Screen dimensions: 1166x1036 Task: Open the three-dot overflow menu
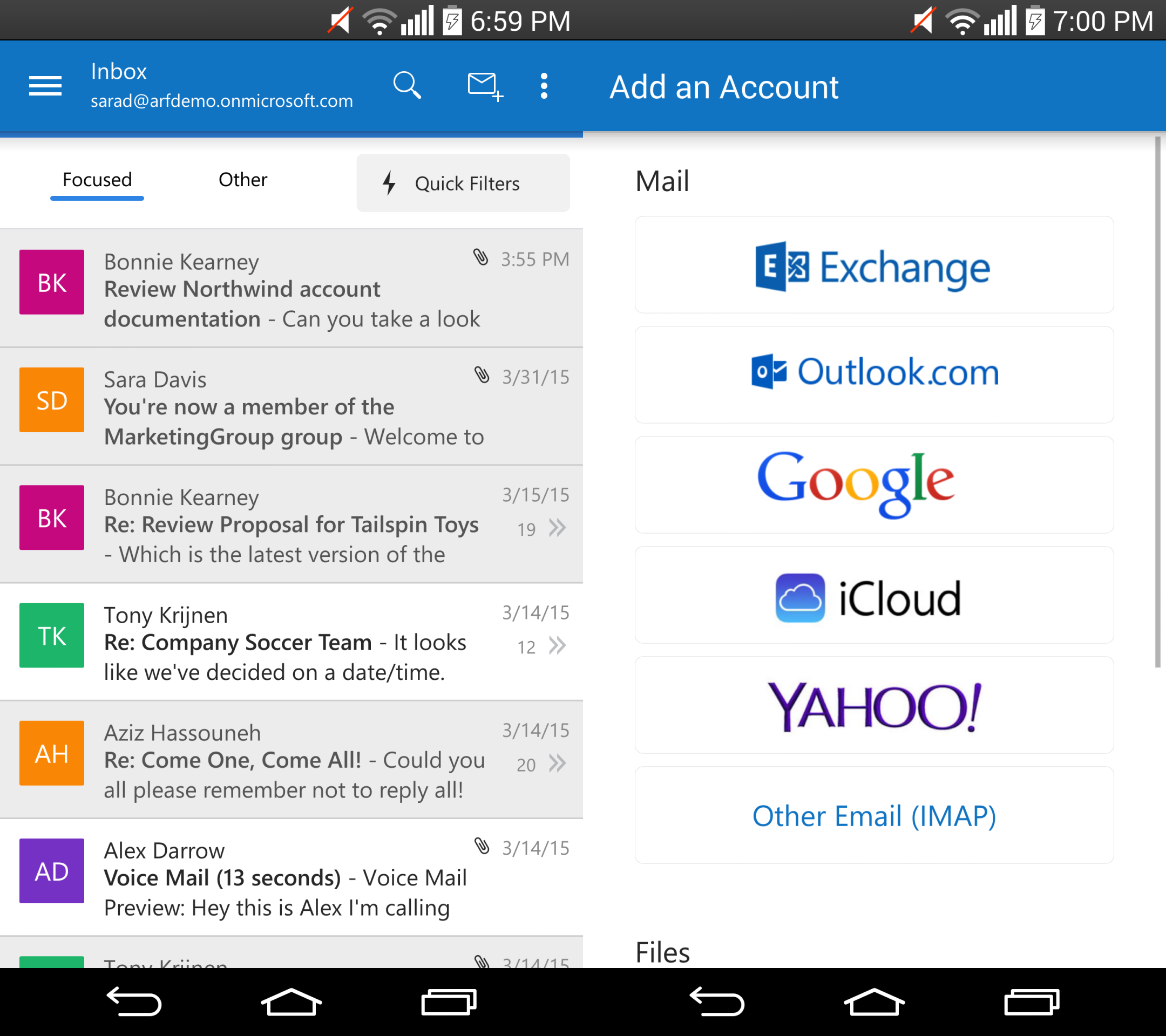tap(544, 86)
